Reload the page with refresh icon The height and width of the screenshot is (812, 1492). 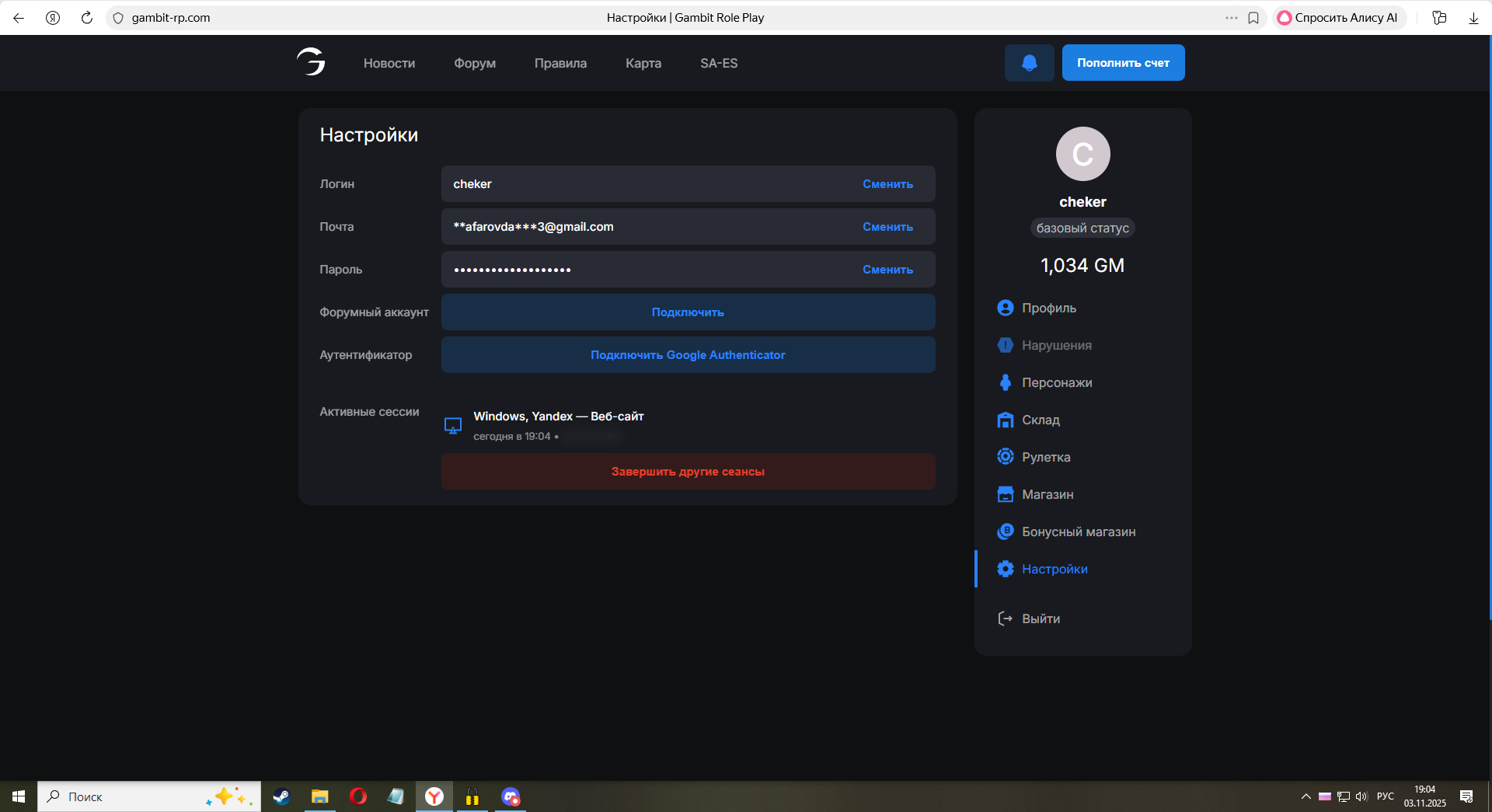point(87,18)
